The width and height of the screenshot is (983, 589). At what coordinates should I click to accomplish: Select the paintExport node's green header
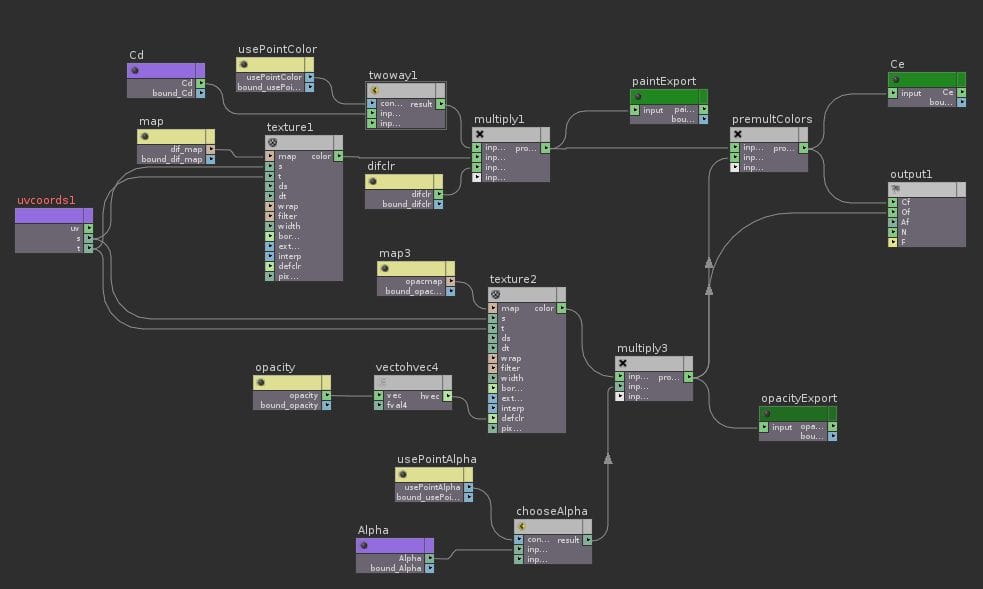669,96
